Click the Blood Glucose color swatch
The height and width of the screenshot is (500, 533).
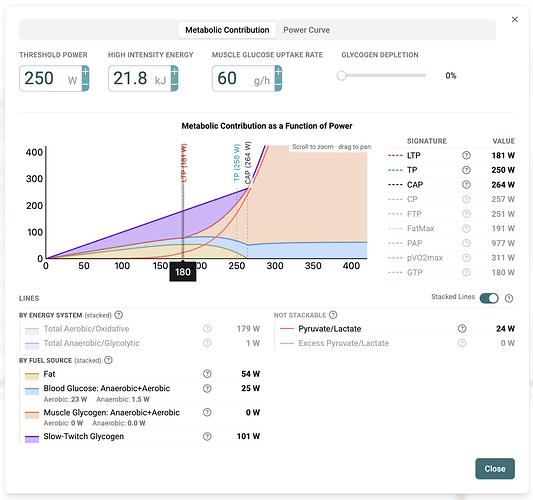tap(32, 391)
